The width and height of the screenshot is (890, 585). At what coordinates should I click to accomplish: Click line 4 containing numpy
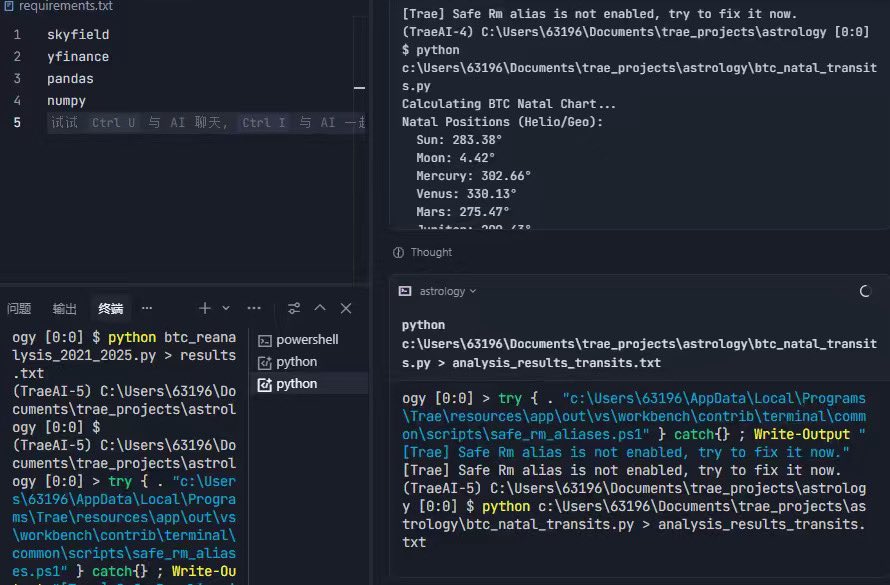tap(66, 101)
